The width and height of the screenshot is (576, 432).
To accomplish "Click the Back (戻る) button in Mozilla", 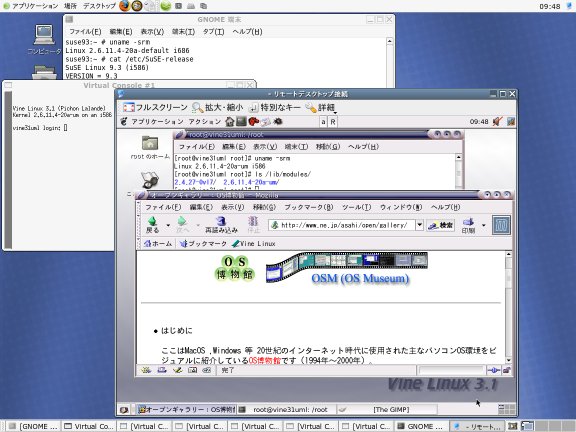I will coord(152,225).
